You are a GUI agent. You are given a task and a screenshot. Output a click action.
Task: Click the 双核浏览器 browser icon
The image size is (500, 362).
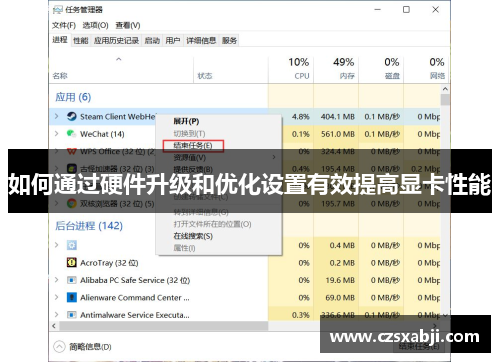[x=71, y=203]
